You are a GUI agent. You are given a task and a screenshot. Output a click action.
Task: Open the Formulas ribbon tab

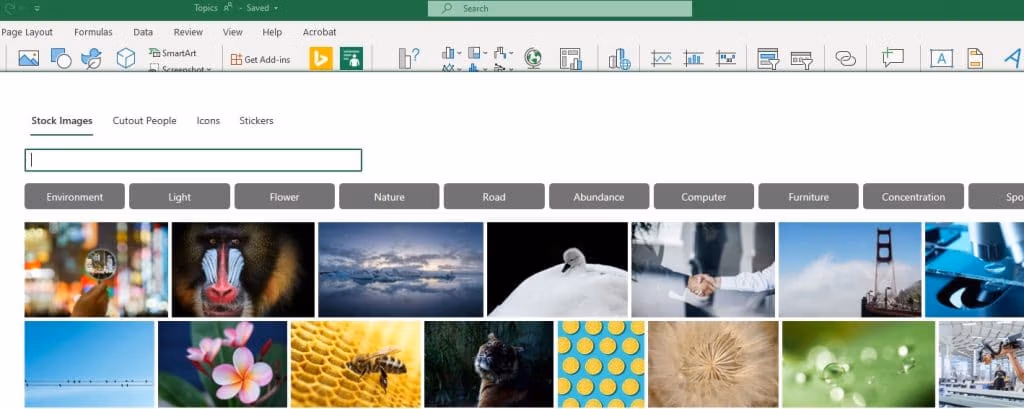pyautogui.click(x=93, y=32)
